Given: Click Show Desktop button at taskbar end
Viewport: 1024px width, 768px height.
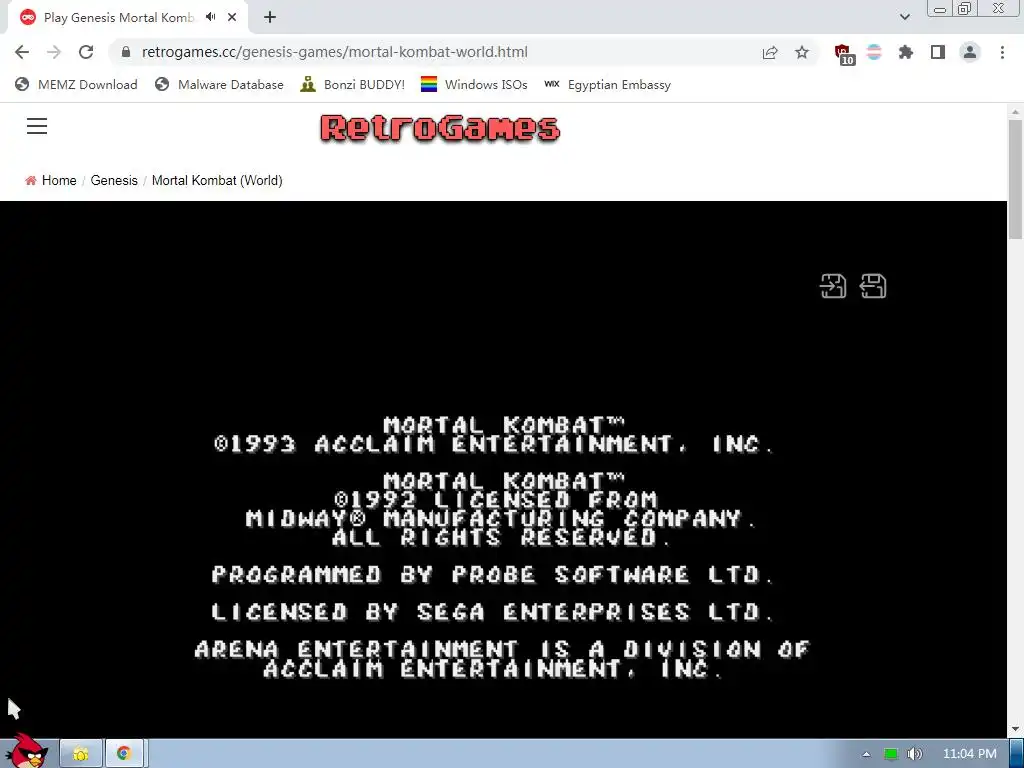Looking at the screenshot, I should coord(1017,754).
